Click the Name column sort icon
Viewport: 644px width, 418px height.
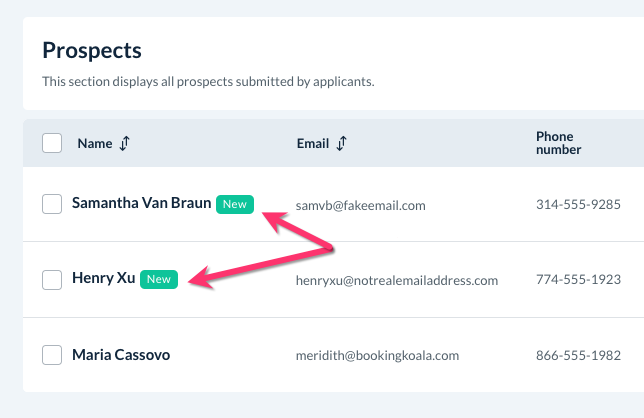(x=124, y=143)
